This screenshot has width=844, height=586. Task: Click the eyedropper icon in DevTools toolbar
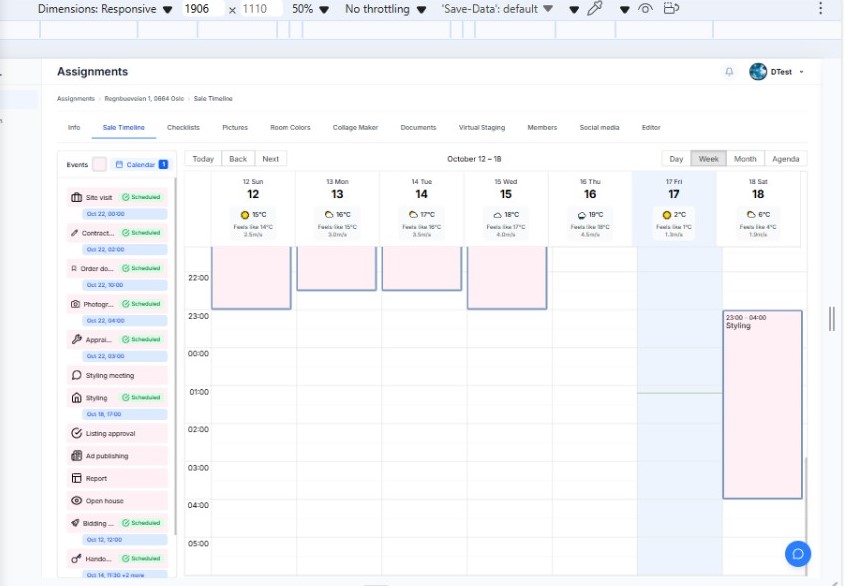[594, 9]
